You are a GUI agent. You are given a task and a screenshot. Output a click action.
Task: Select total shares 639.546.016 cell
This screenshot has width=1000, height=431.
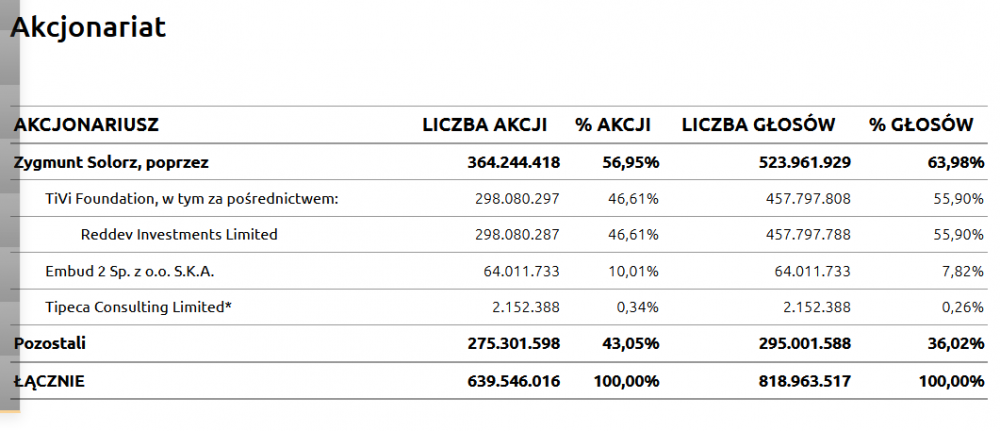click(513, 381)
